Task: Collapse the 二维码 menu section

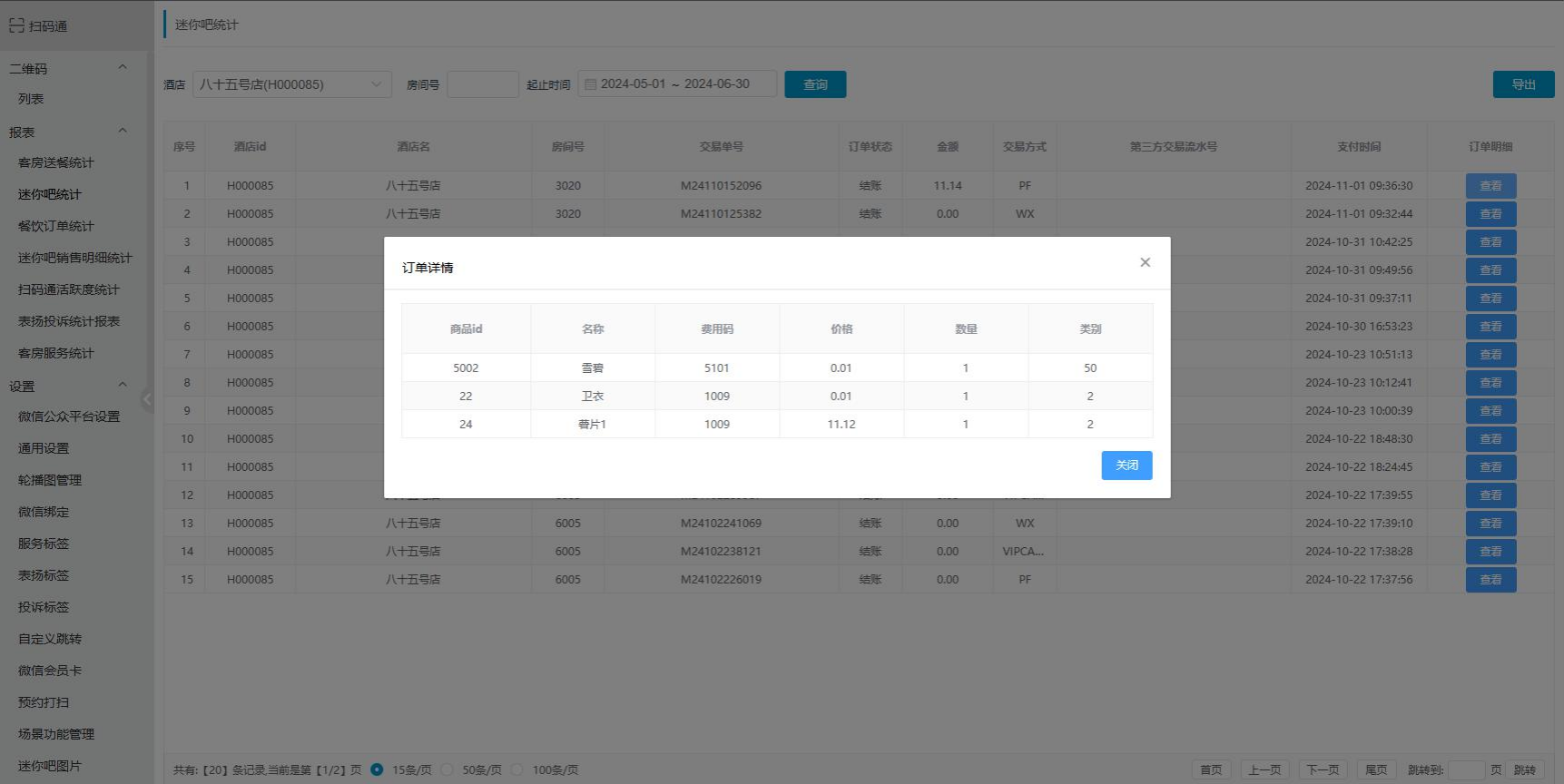Action: coord(123,68)
